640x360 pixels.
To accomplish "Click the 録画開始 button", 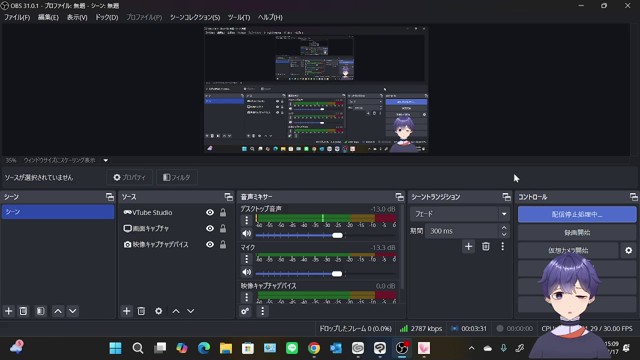I will (x=577, y=232).
